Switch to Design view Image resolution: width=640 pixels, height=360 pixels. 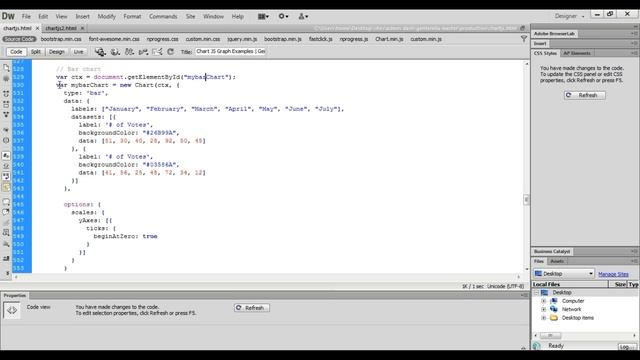point(57,52)
